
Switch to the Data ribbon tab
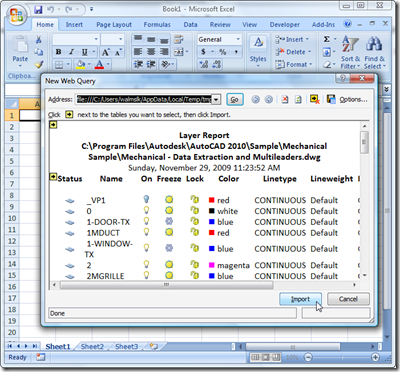click(190, 25)
